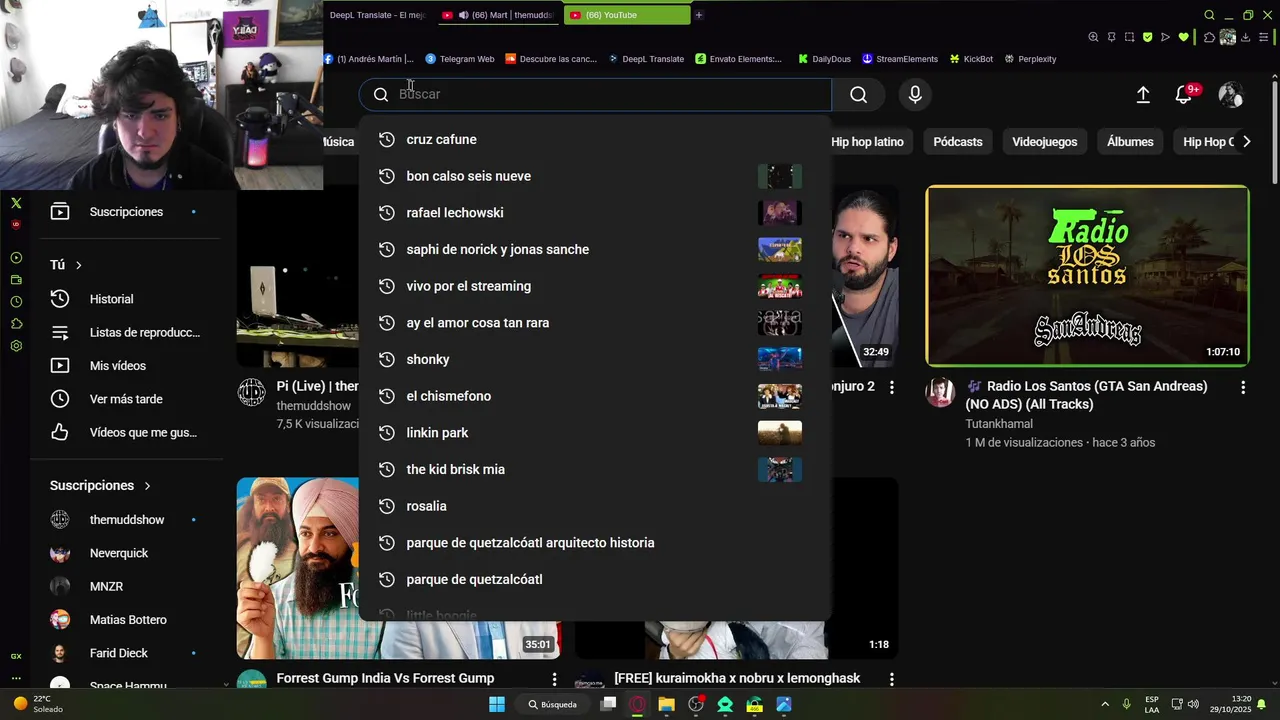The image size is (1280, 720).
Task: Open the browser downloads icon
Action: pyautogui.click(x=1246, y=37)
